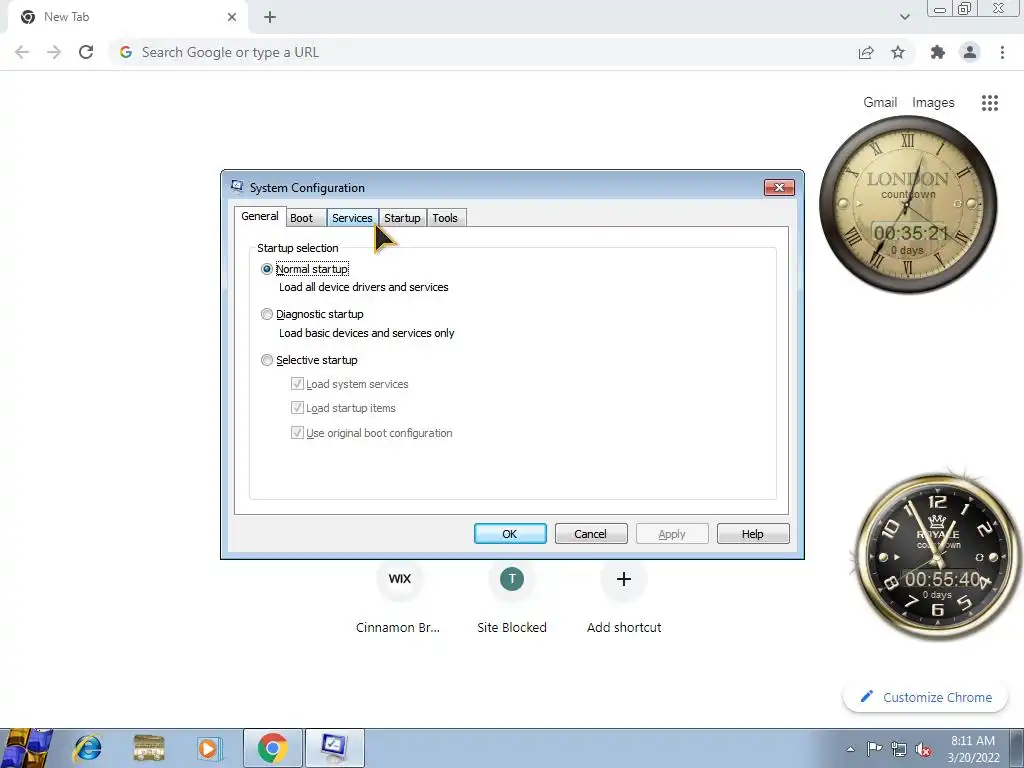Click Customize Chrome button
This screenshot has height=768, width=1024.
pos(927,697)
